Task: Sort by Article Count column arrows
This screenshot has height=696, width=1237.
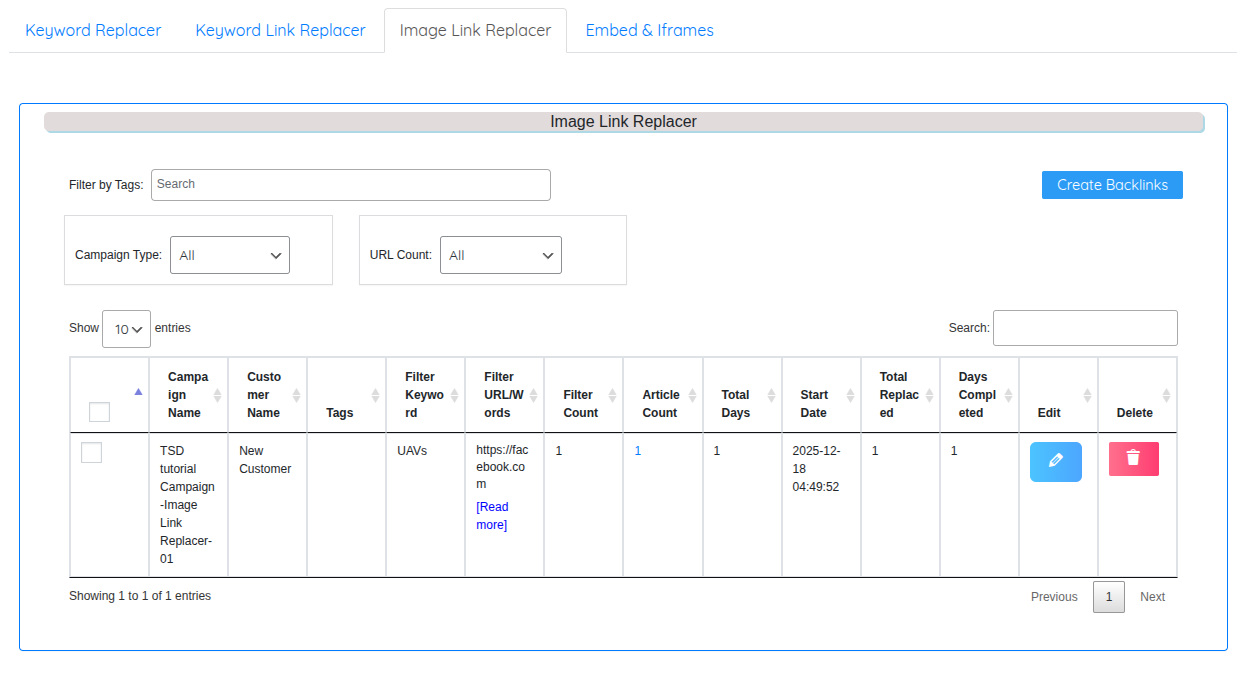Action: coord(692,395)
